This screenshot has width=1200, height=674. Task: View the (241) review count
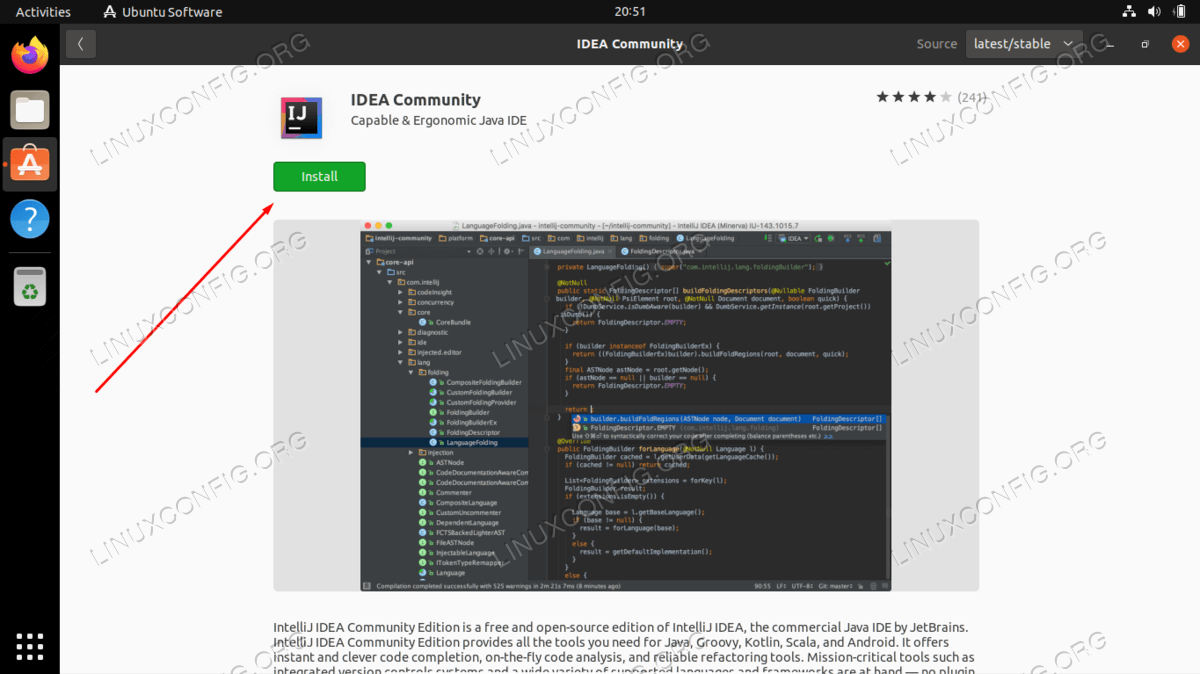972,97
